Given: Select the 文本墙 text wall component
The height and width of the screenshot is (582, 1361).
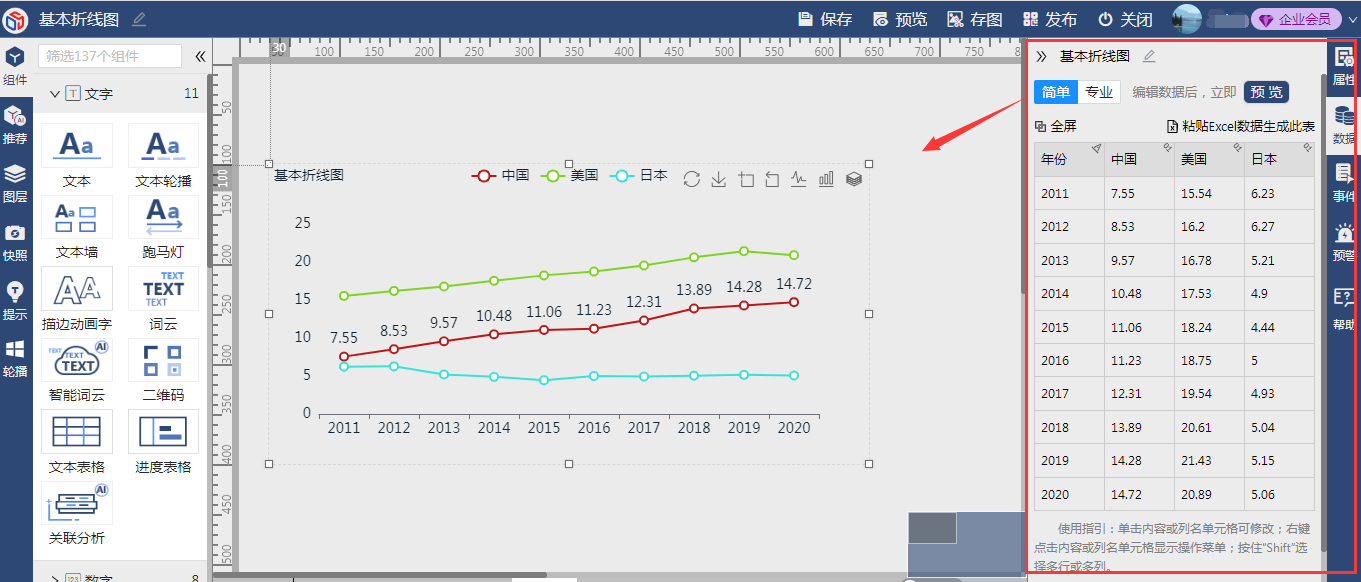Looking at the screenshot, I should click(77, 227).
